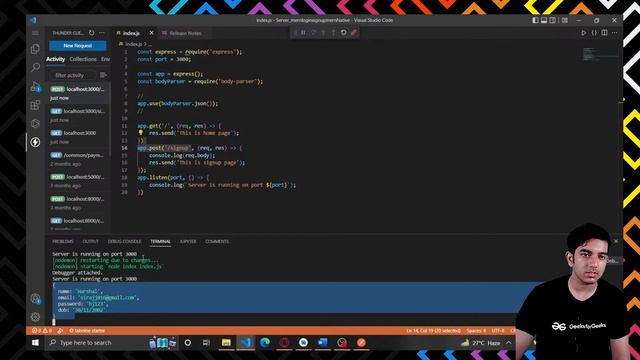The width and height of the screenshot is (640, 360).
Task: Click the editor minimap
Action: 600,54
